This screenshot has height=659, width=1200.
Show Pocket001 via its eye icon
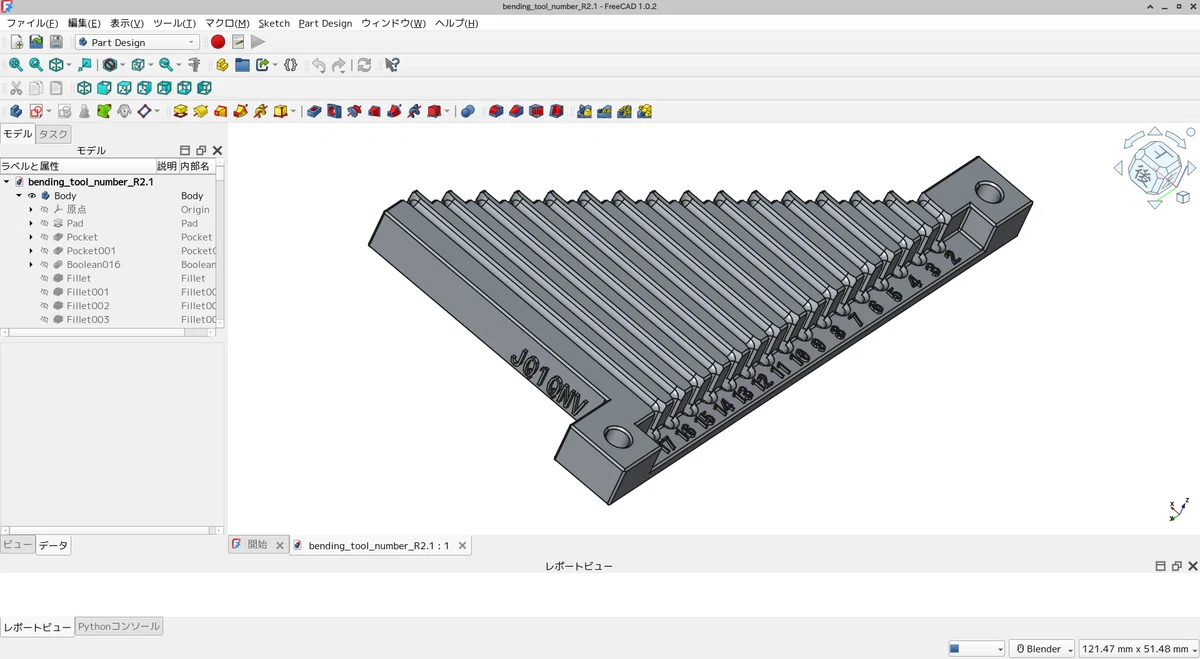(x=44, y=251)
